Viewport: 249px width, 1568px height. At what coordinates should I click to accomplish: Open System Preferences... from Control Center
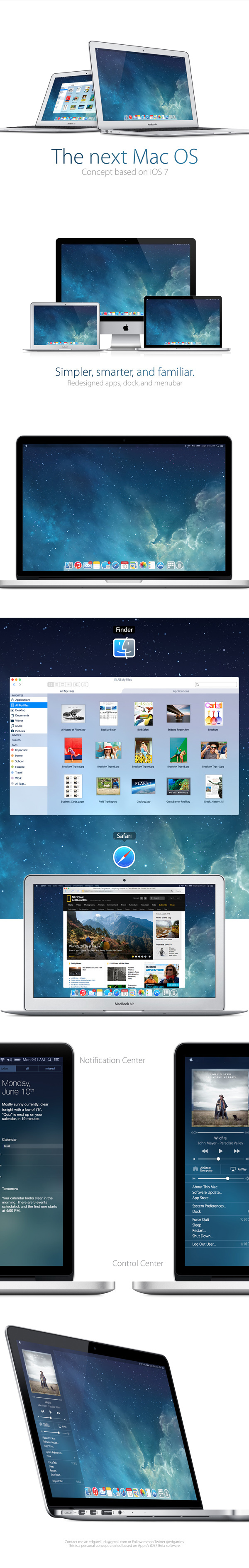tap(209, 1206)
